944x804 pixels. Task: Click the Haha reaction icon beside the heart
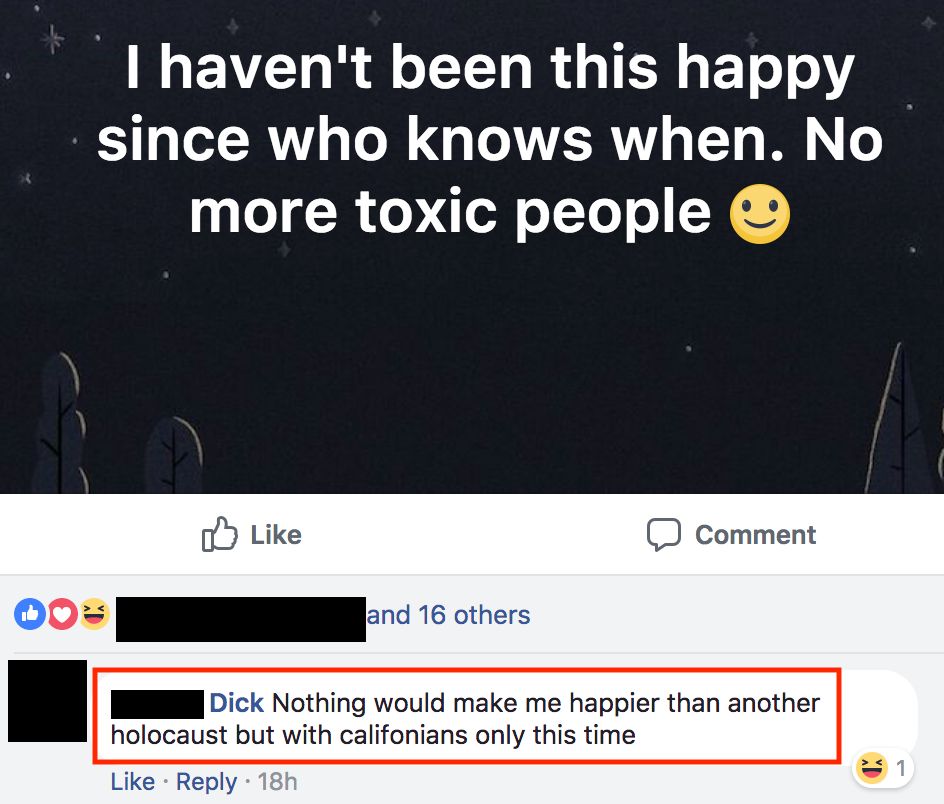[x=94, y=615]
